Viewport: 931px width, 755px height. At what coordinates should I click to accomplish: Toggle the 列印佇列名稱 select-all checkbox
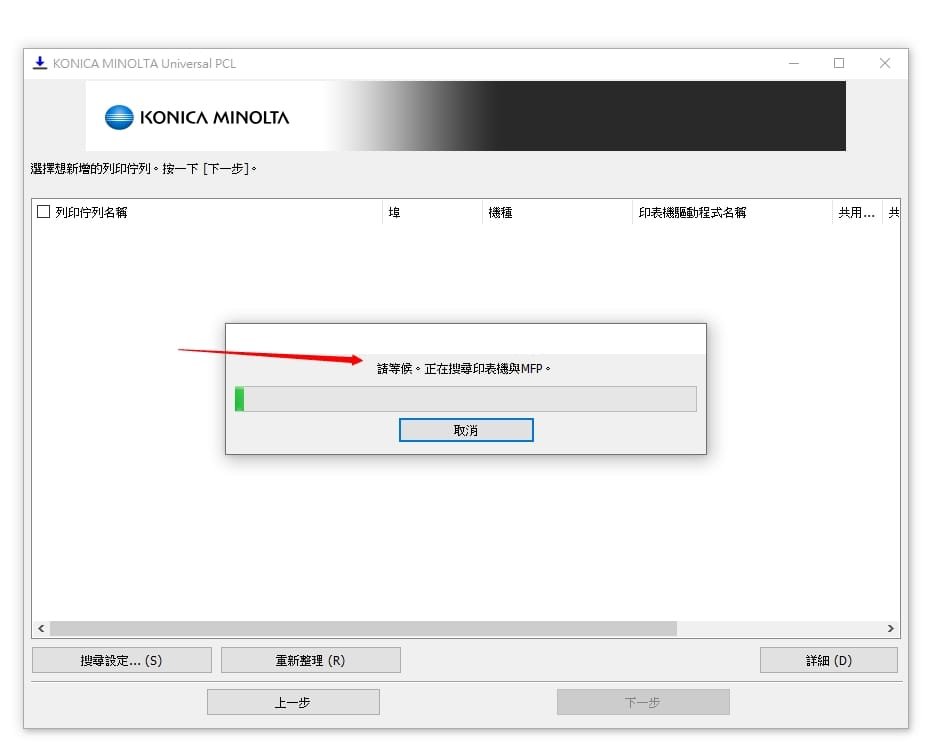click(x=43, y=212)
